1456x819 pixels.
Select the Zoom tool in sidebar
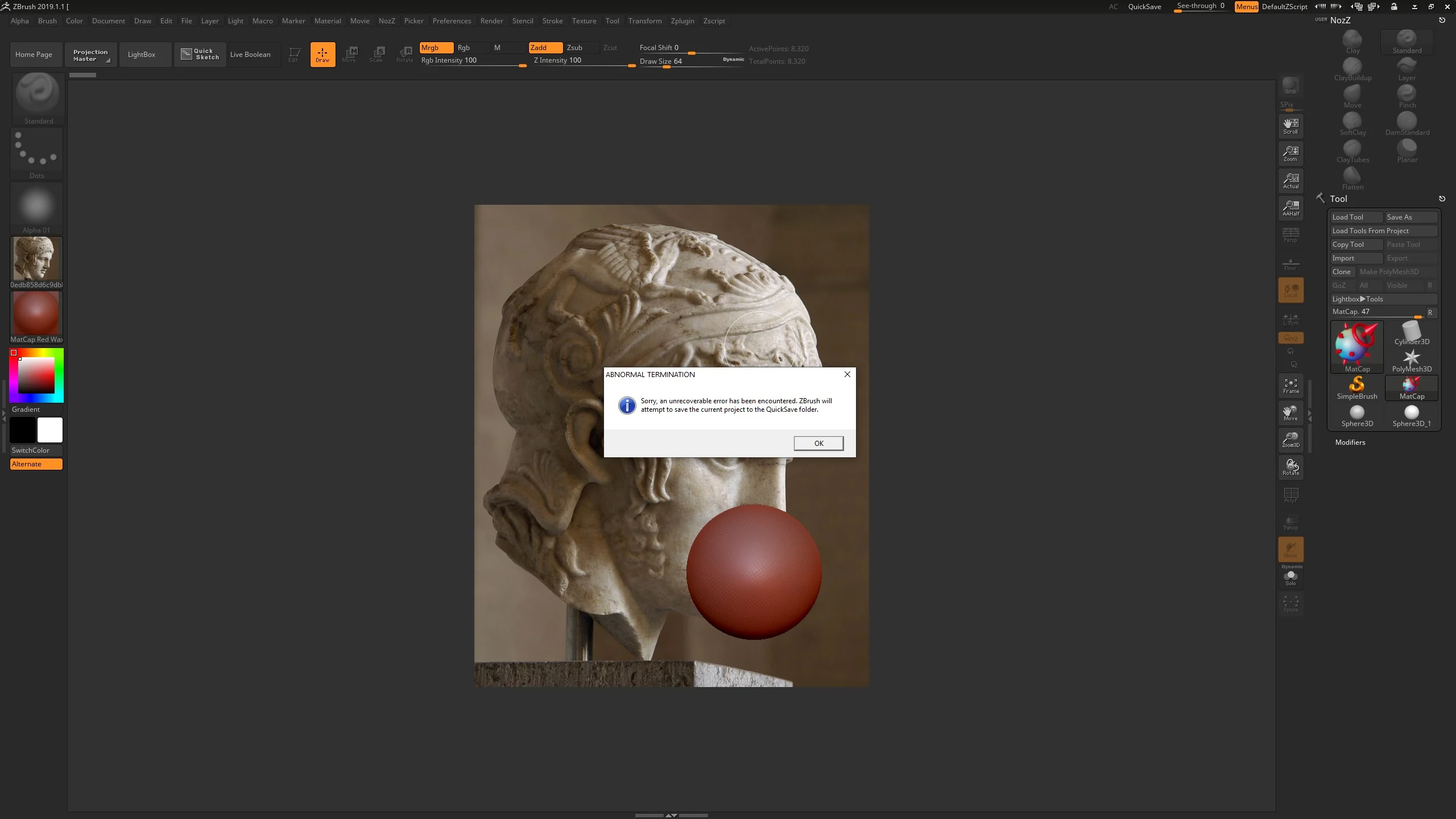[1291, 152]
